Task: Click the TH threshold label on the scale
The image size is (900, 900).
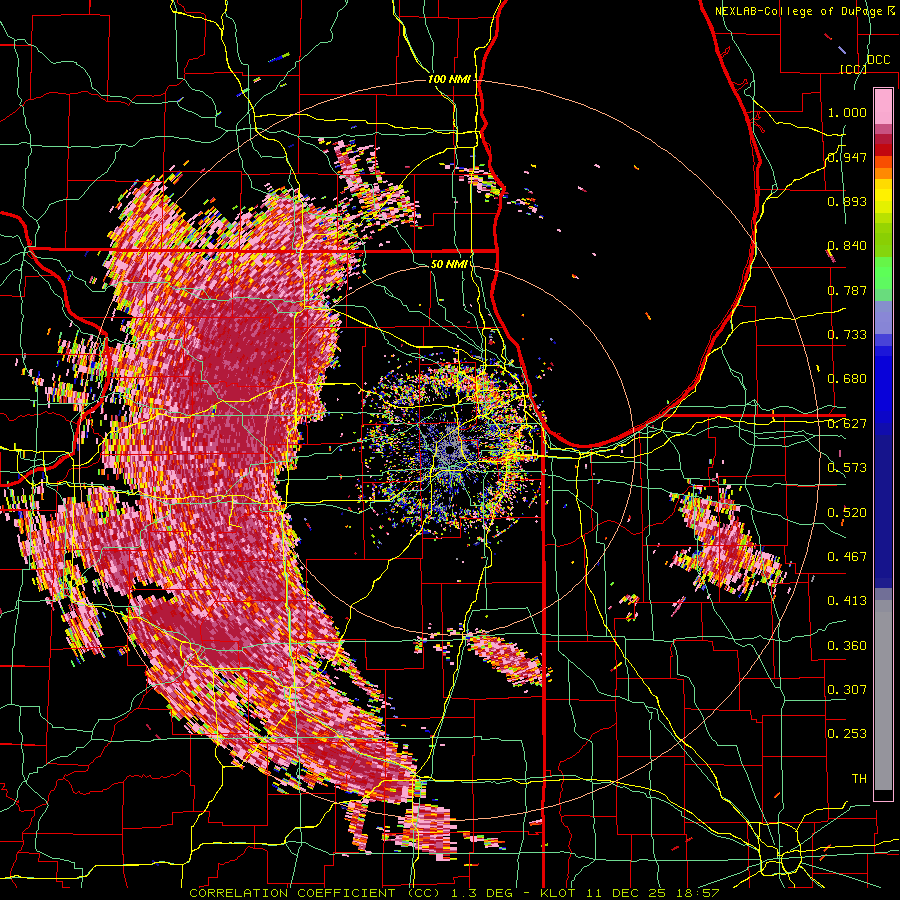Action: click(x=859, y=778)
